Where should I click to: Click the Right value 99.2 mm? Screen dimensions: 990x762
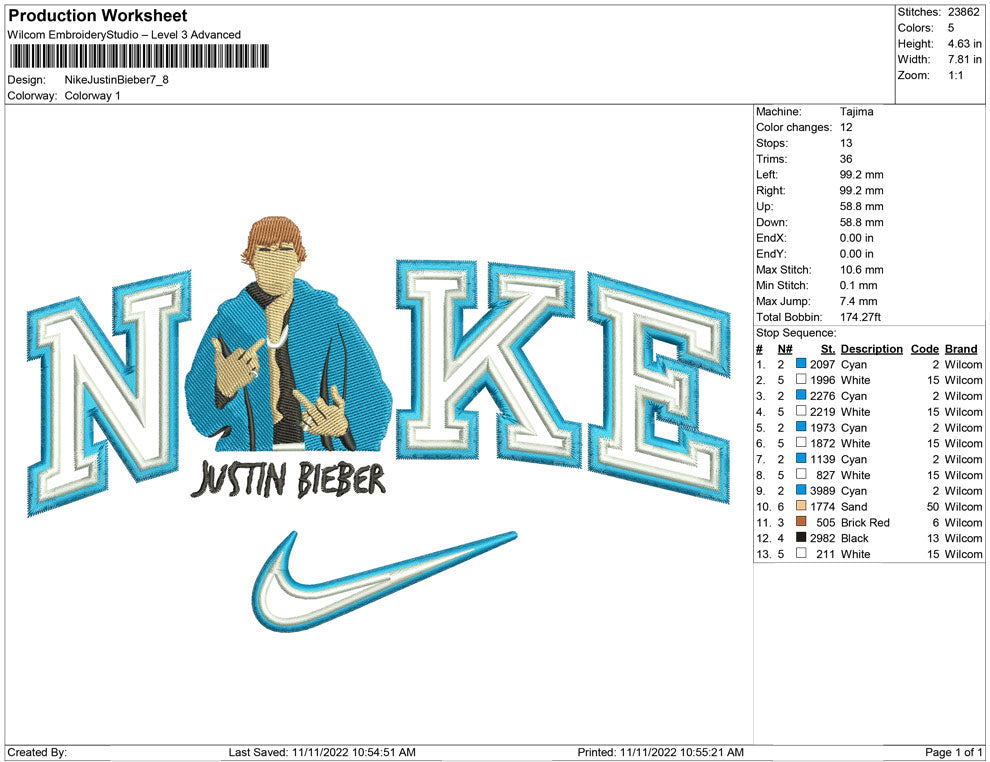862,191
